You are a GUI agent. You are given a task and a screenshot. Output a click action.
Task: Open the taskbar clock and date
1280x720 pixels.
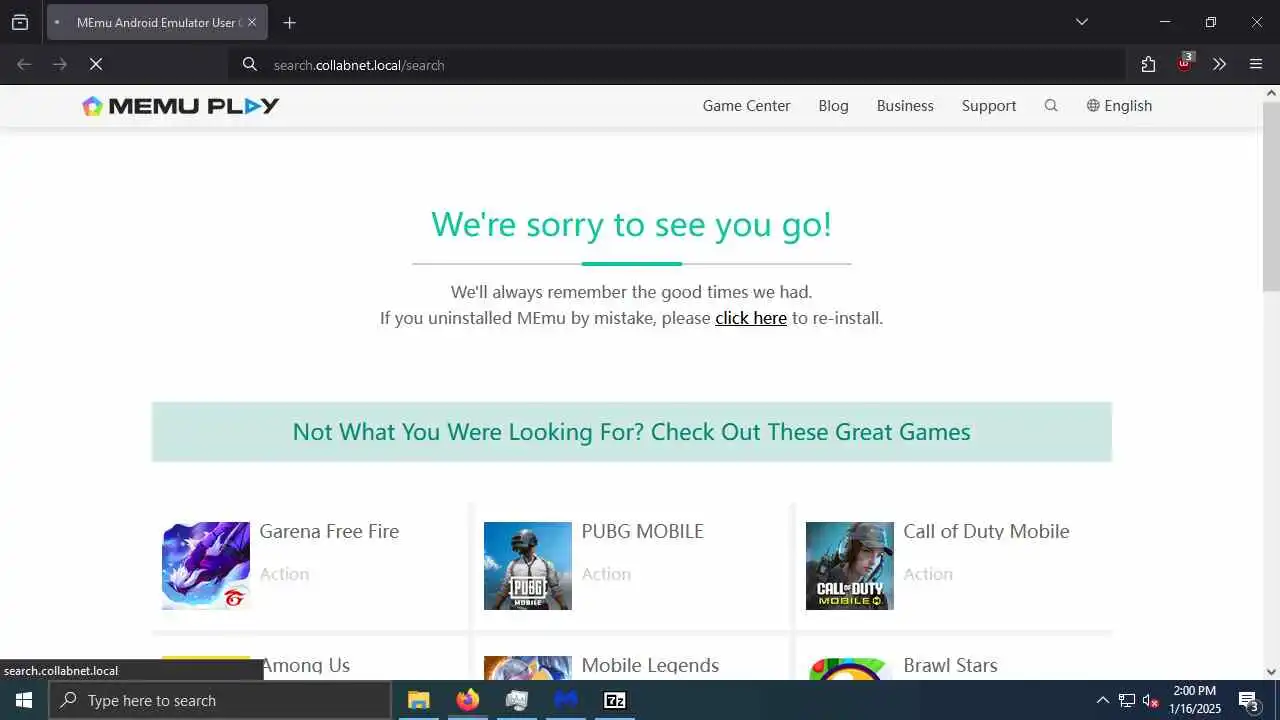coord(1195,700)
